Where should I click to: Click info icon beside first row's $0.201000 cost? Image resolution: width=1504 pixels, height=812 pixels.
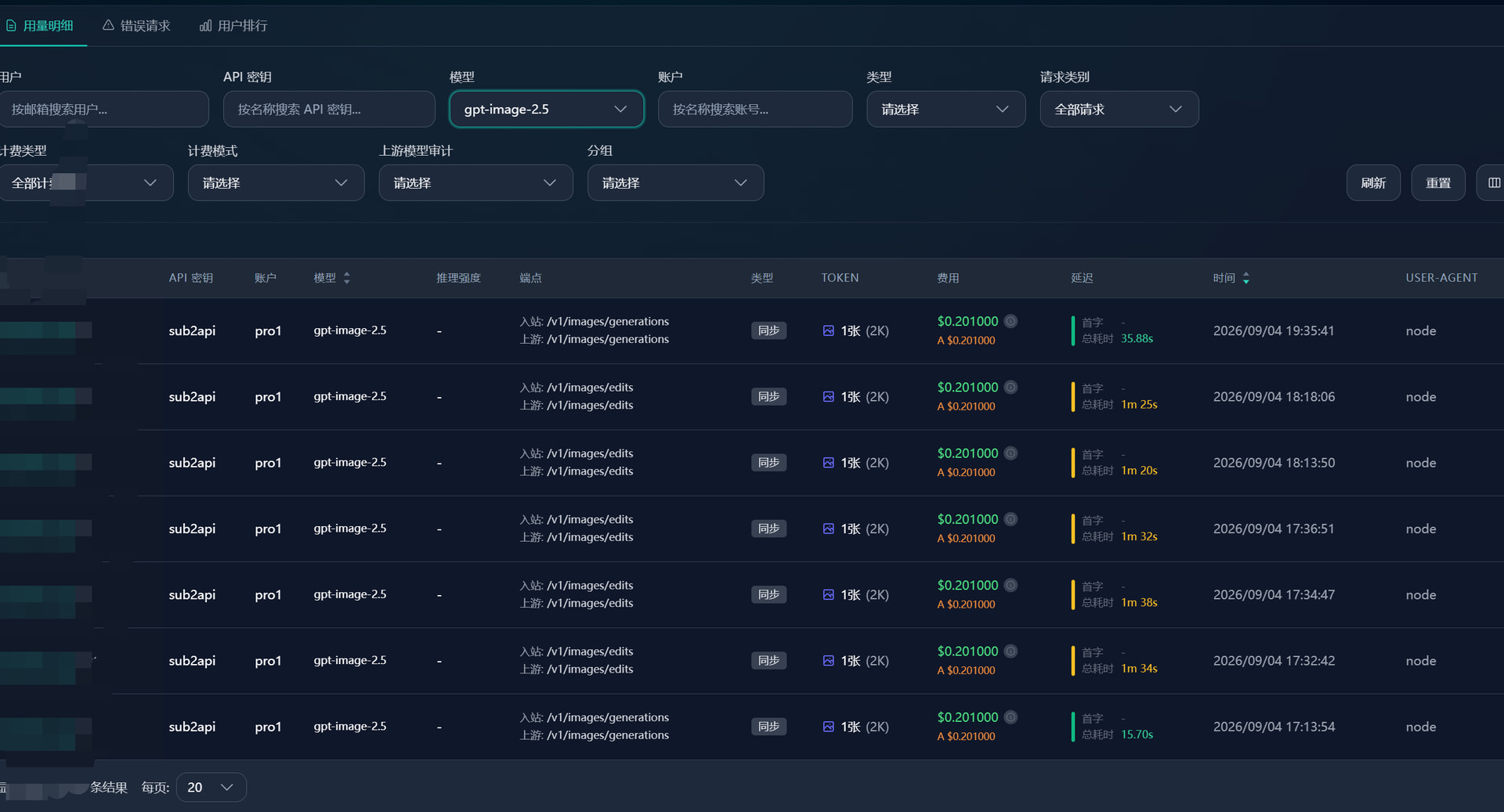pos(1011,321)
